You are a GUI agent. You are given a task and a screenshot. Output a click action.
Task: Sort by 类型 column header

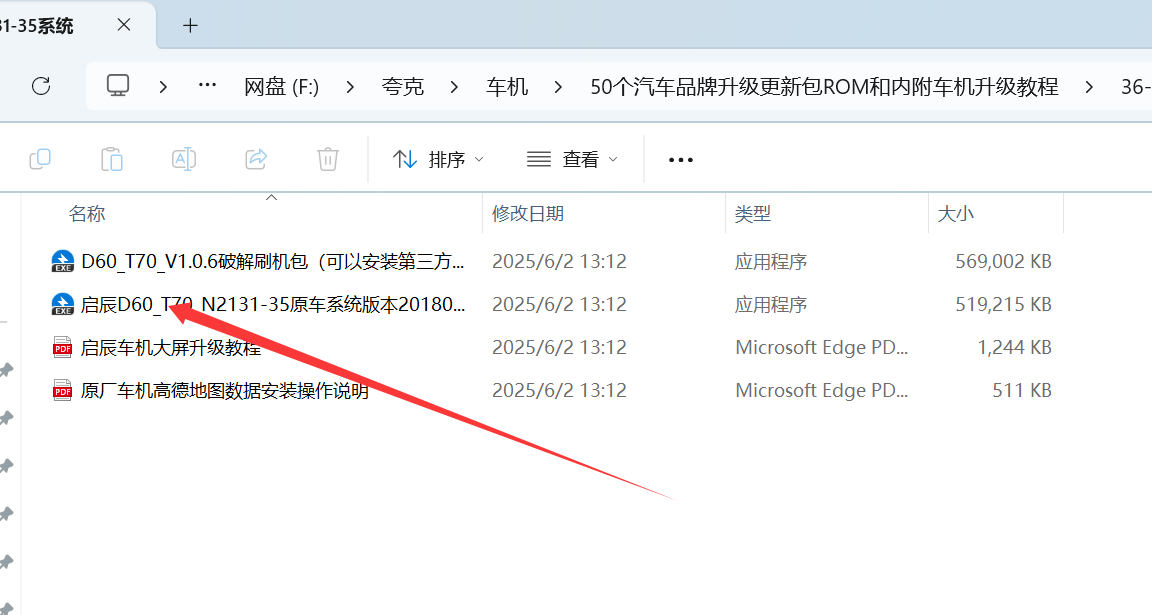pos(752,214)
